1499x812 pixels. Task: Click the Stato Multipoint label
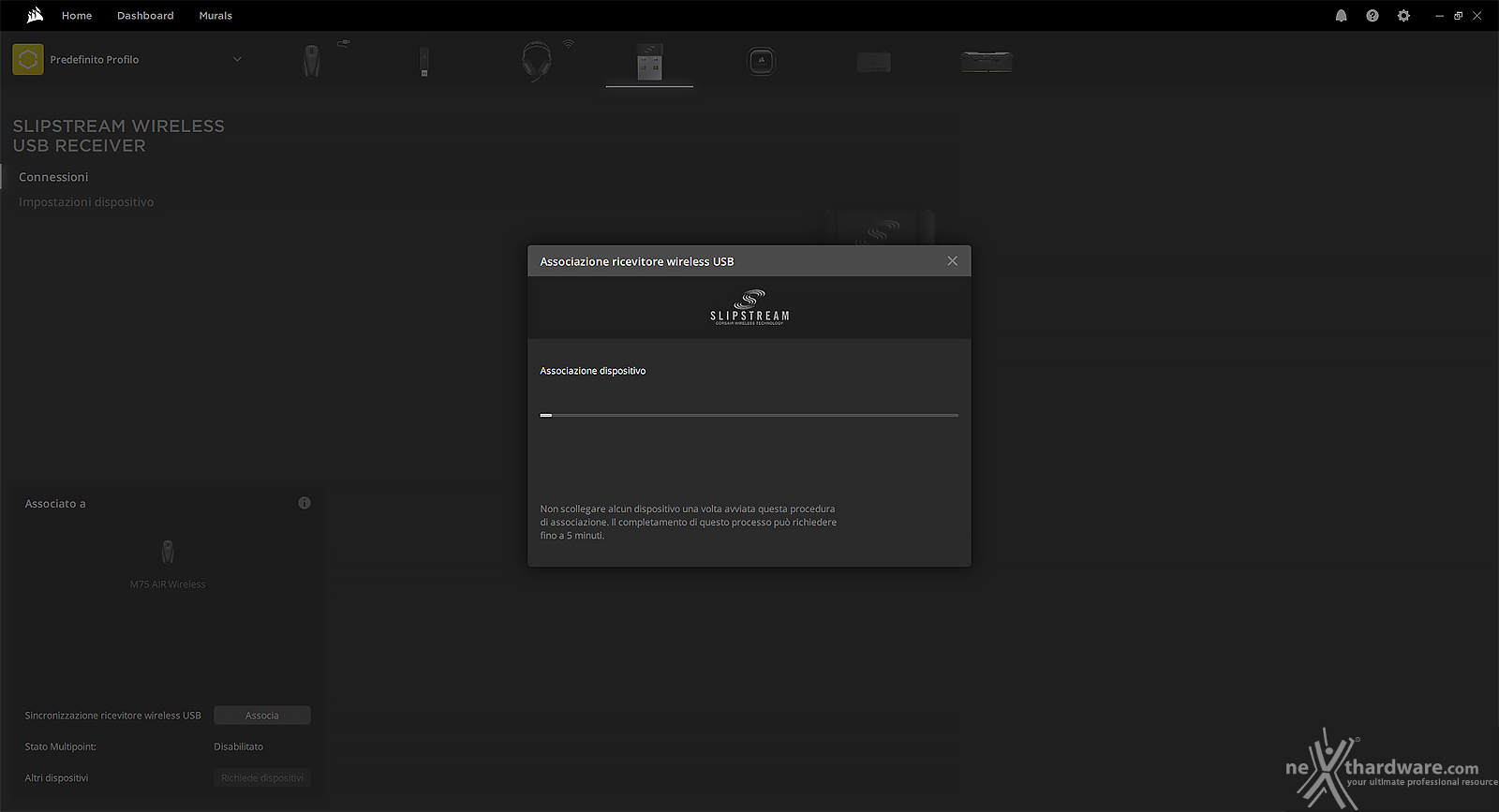pos(60,746)
